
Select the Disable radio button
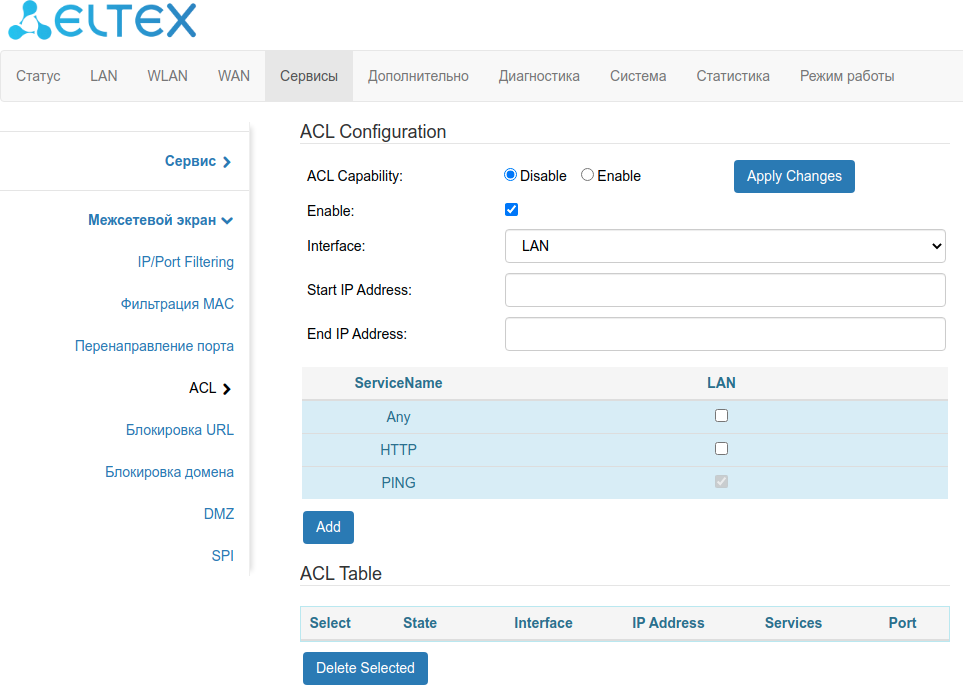pyautogui.click(x=511, y=175)
